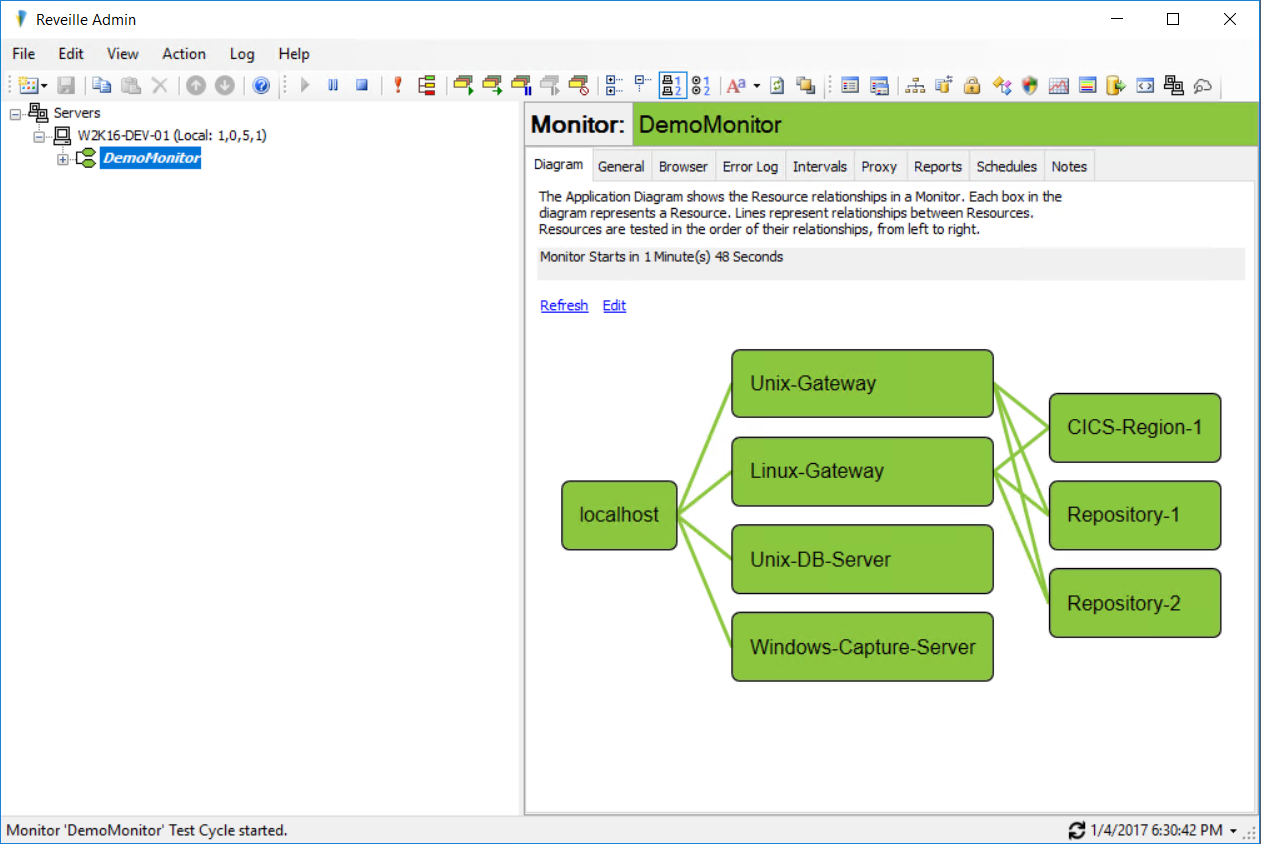This screenshot has height=844, width=1261.
Task: Click the shield security toolbar icon
Action: point(1029,86)
